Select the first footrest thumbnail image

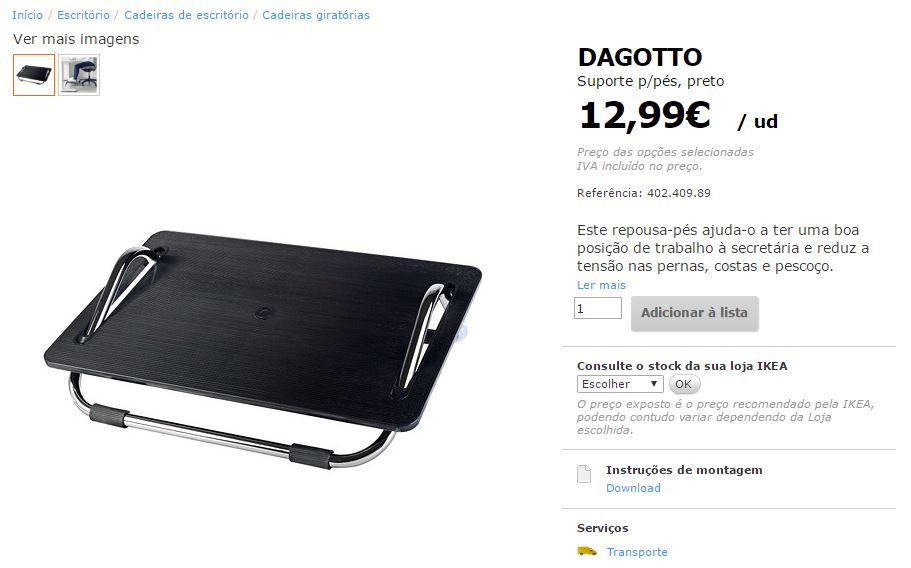34,75
